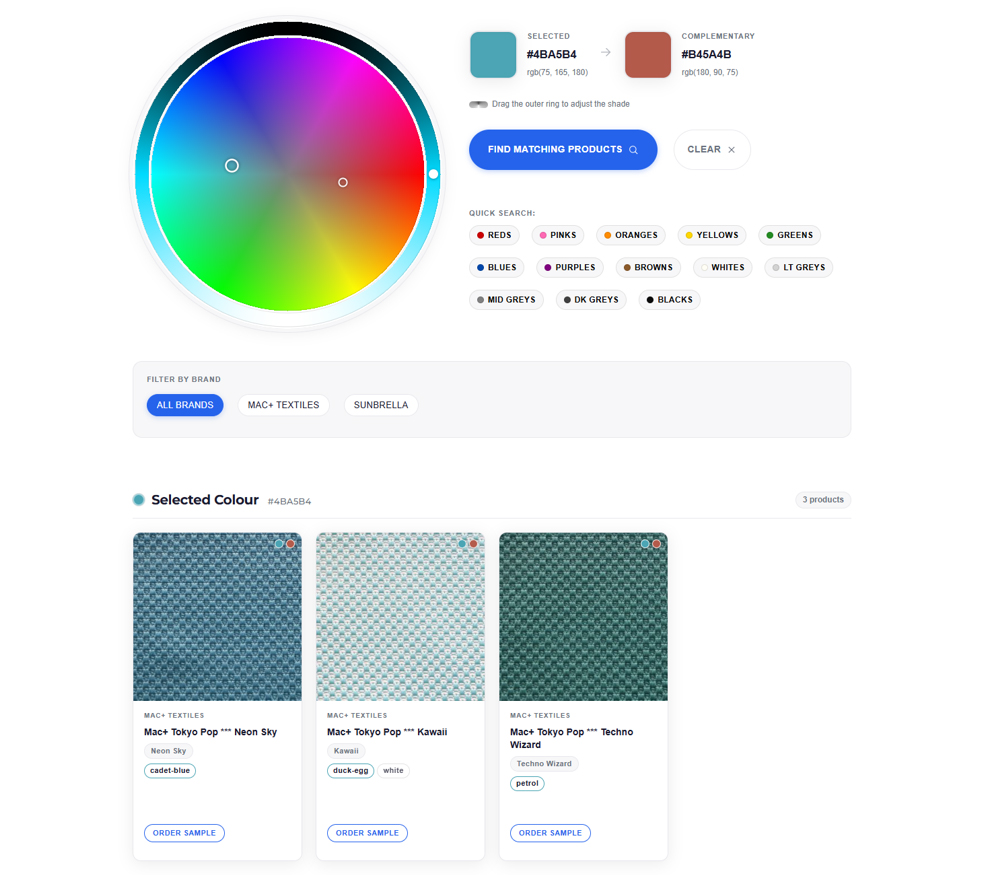The width and height of the screenshot is (1000, 875).
Task: Click the cadet-blue colour tag
Action: [170, 770]
